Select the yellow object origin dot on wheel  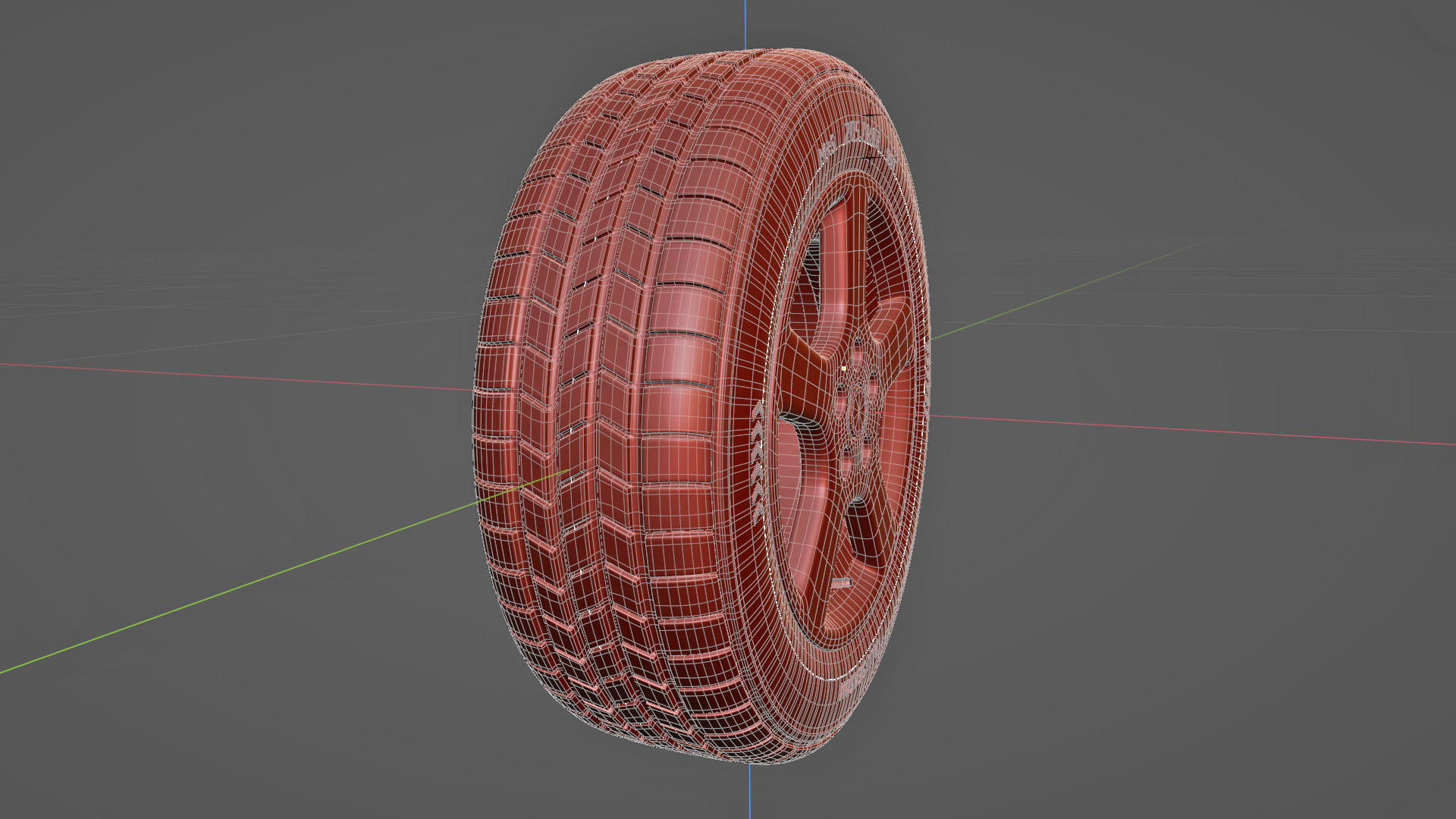(x=843, y=369)
